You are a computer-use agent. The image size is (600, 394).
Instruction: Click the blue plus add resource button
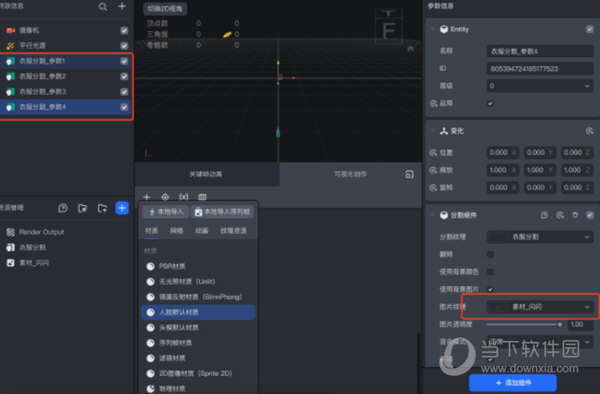click(122, 208)
